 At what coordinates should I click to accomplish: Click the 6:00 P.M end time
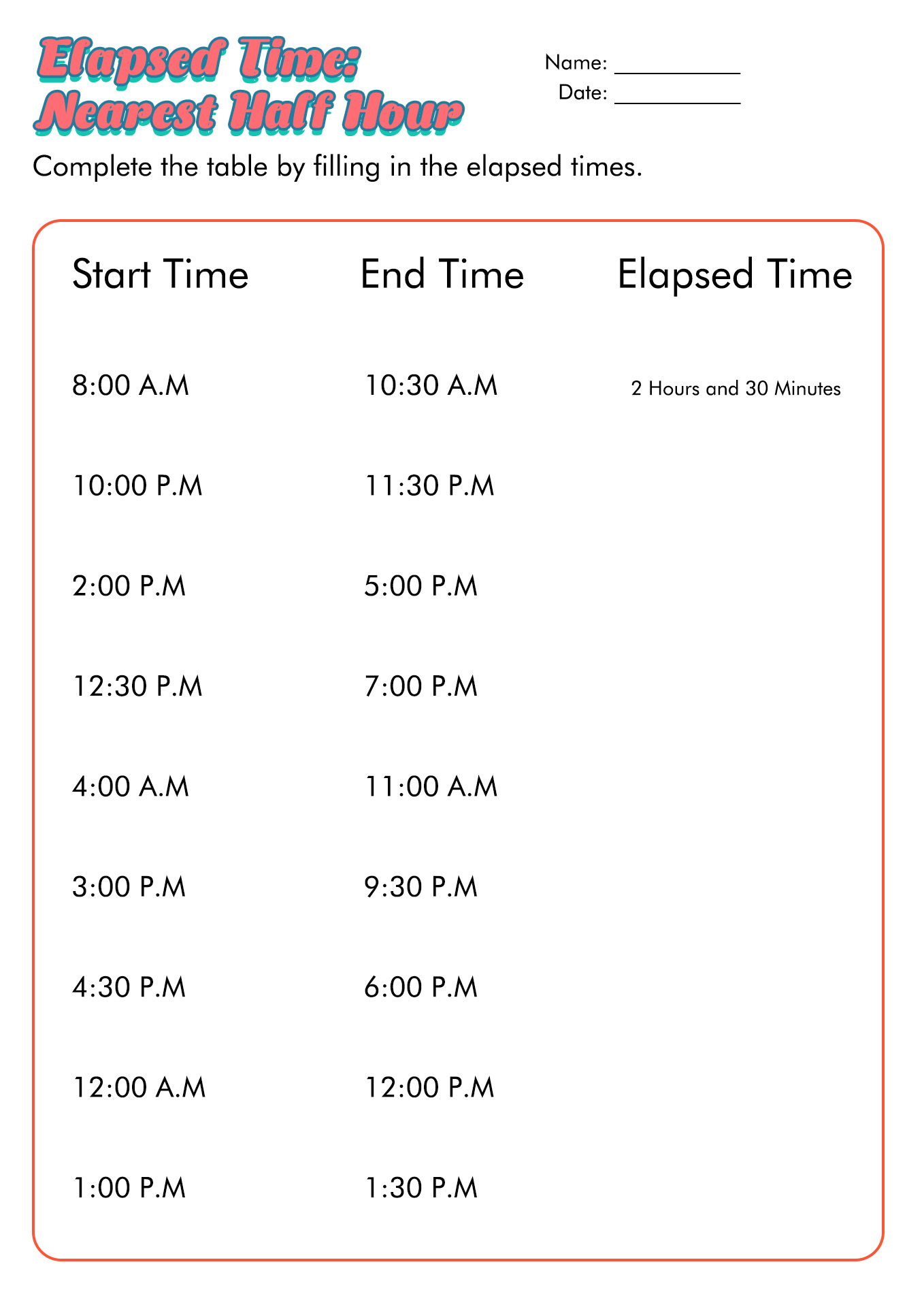(421, 987)
